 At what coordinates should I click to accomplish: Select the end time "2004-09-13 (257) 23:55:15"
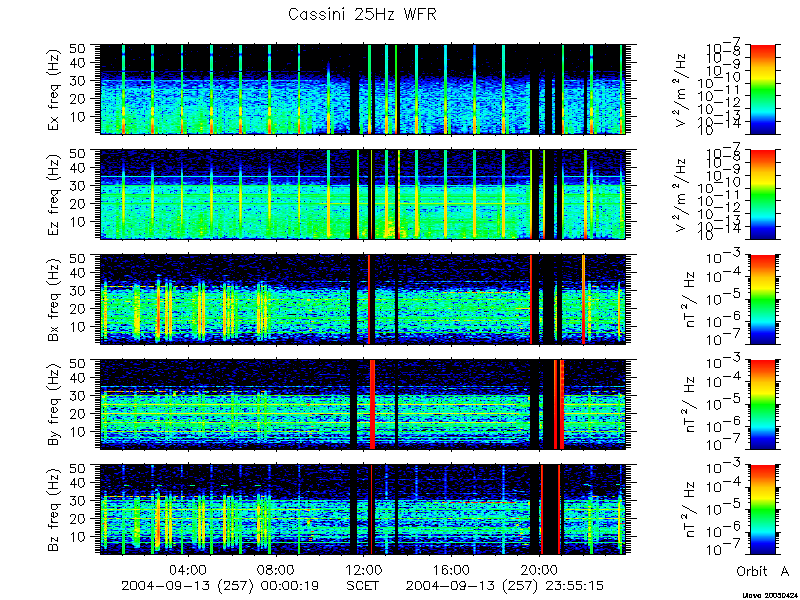[x=505, y=585]
